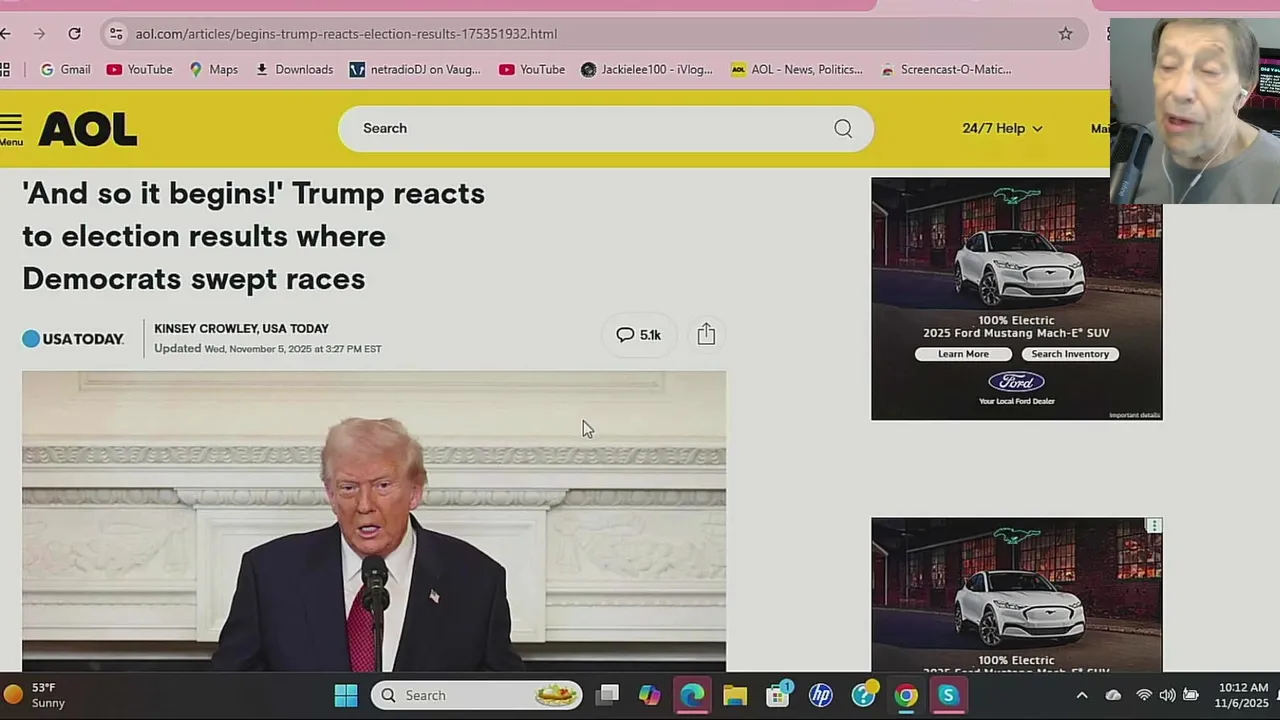Click the magnifier icon in AOL search
1280x720 pixels.
click(843, 128)
